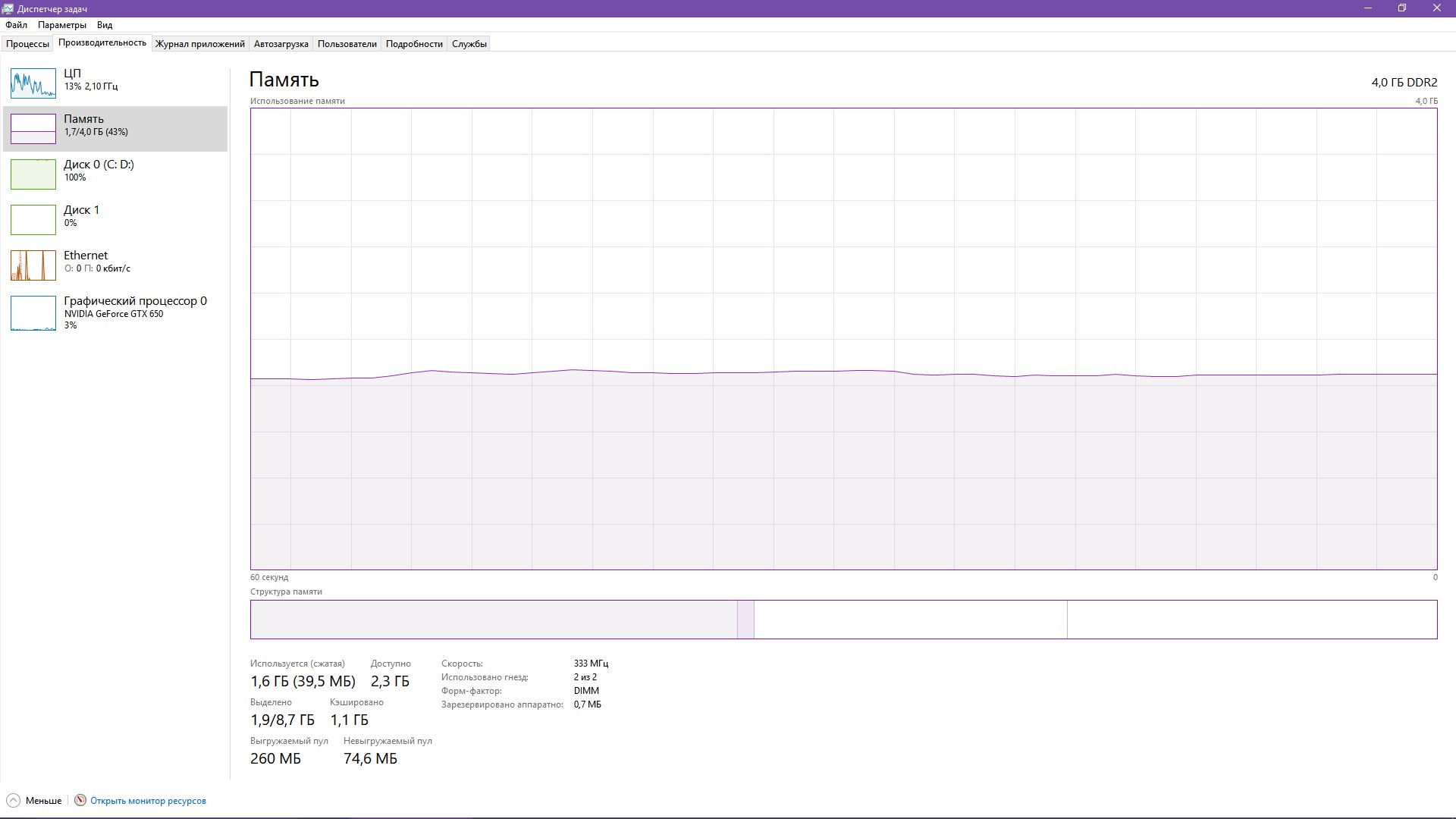
Task: Switch to the Подробности tab
Action: tap(414, 44)
